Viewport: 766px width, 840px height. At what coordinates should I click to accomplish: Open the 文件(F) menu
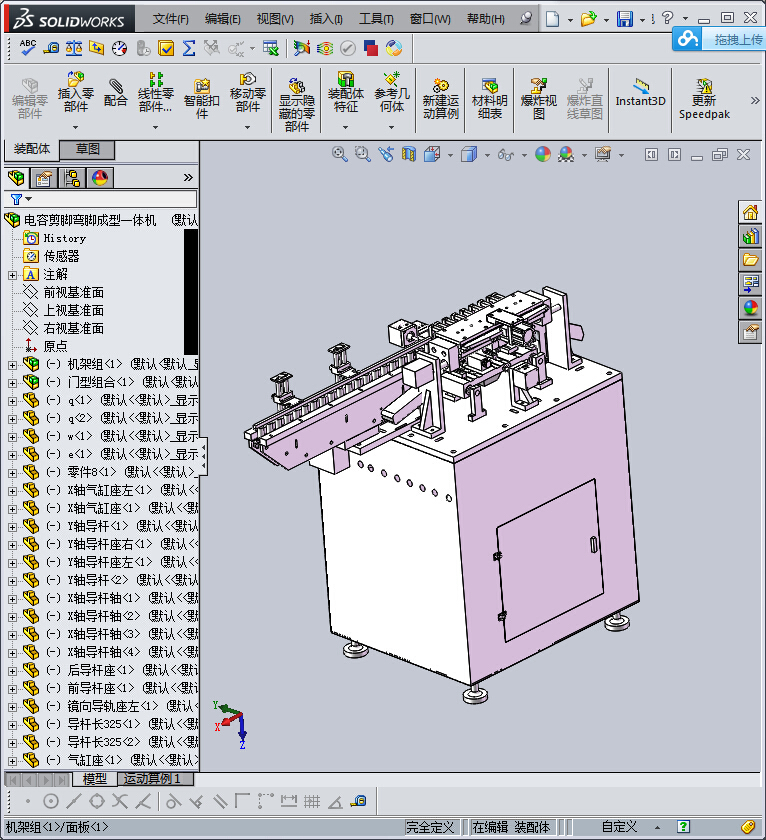(x=170, y=19)
